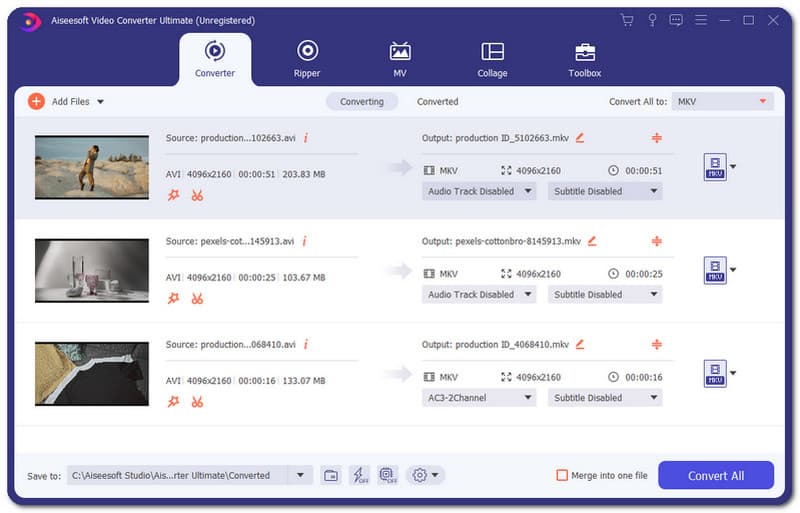Select the glassware still-life video thumbnail
The height and width of the screenshot is (513, 800).
click(x=92, y=271)
